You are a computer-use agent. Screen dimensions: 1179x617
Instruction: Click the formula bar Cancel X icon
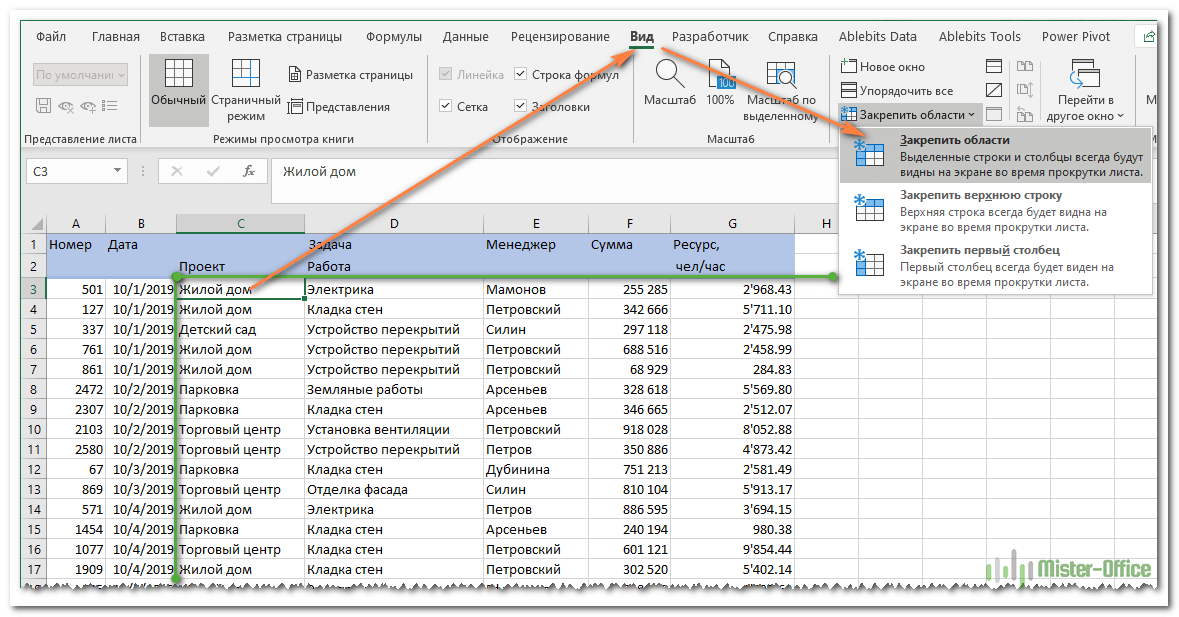coord(177,171)
